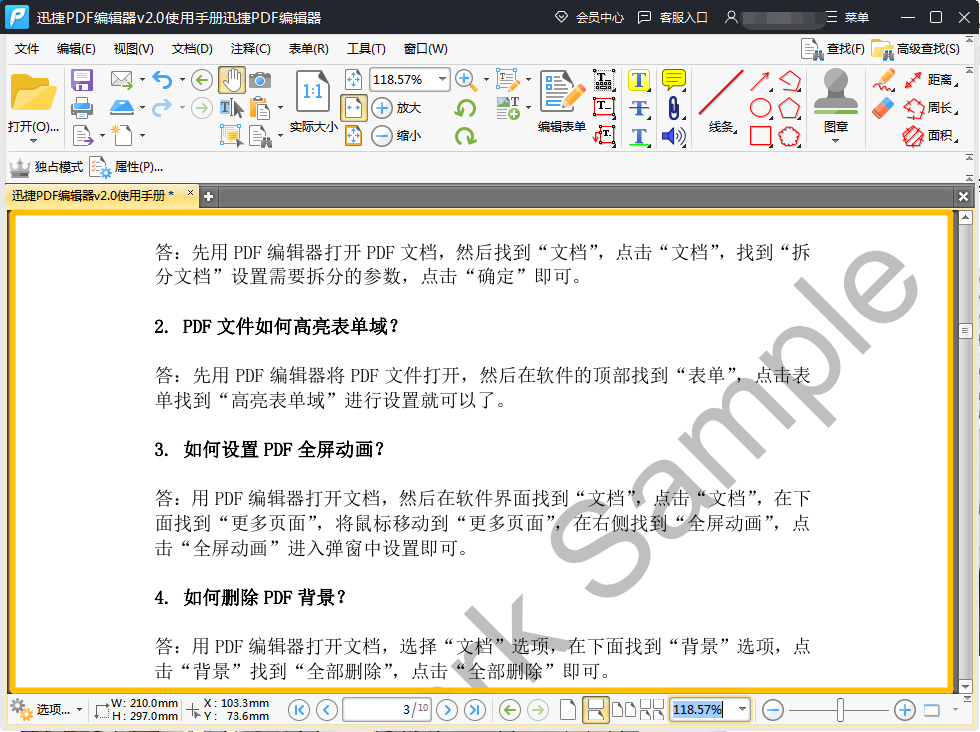The width and height of the screenshot is (980, 732).
Task: Select the Rectangle shape tool
Action: 760,136
